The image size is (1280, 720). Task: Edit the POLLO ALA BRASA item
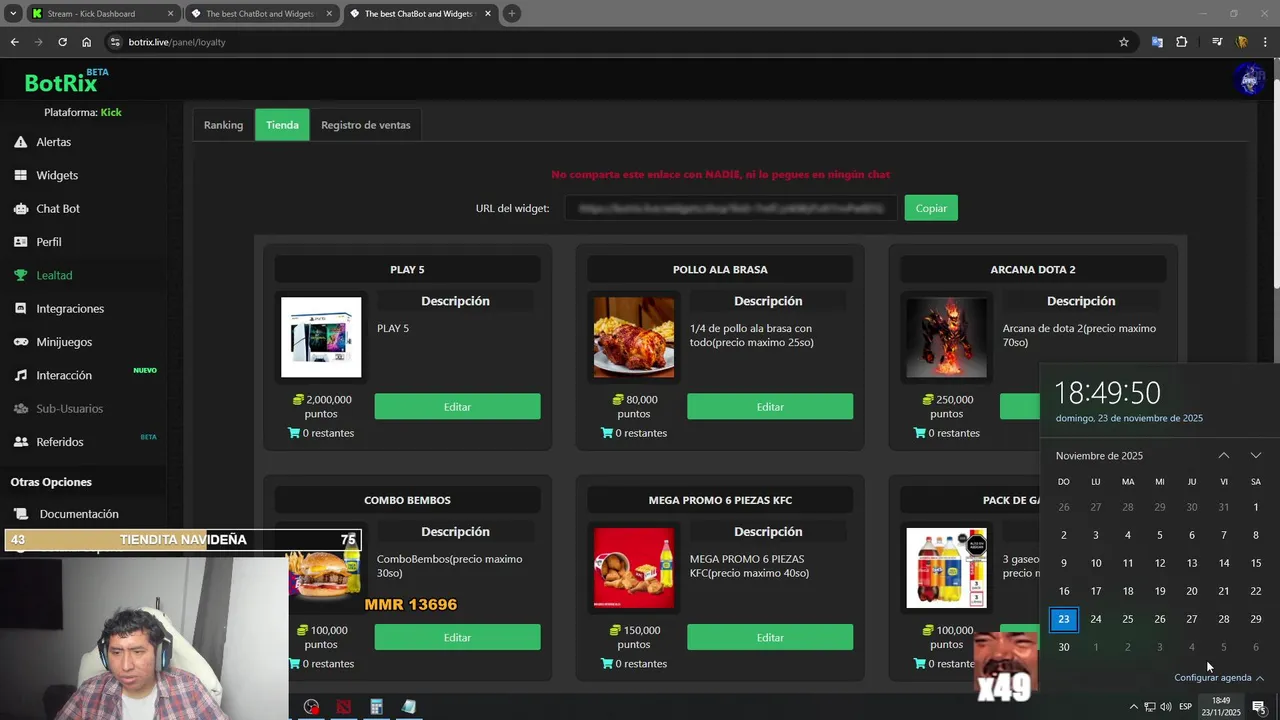pos(770,407)
